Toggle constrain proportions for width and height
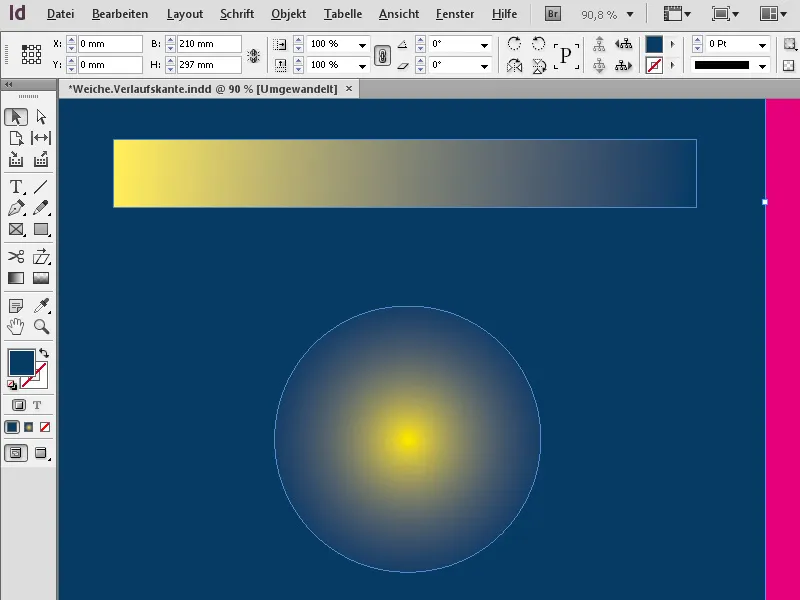Viewport: 800px width, 600px height. [253, 55]
